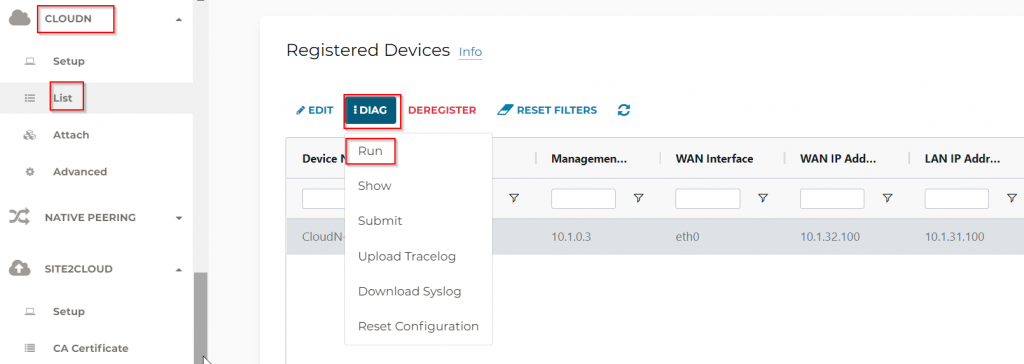Viewport: 1024px width, 364px height.
Task: Select the eth0 WAN interface cell
Action: (x=687, y=237)
